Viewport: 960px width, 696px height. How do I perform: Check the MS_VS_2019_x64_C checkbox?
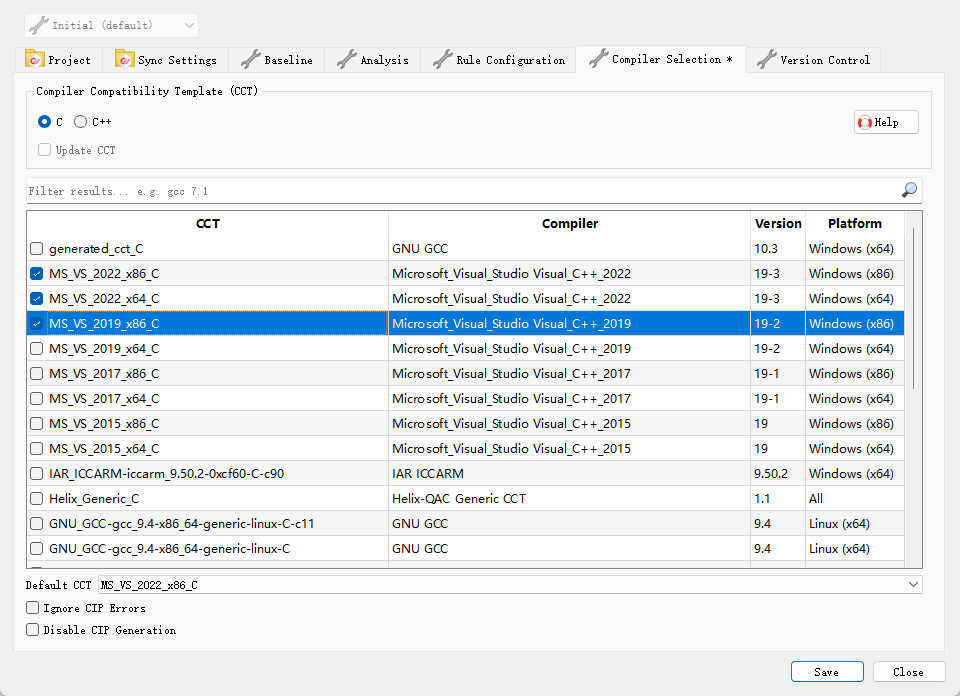coord(37,348)
